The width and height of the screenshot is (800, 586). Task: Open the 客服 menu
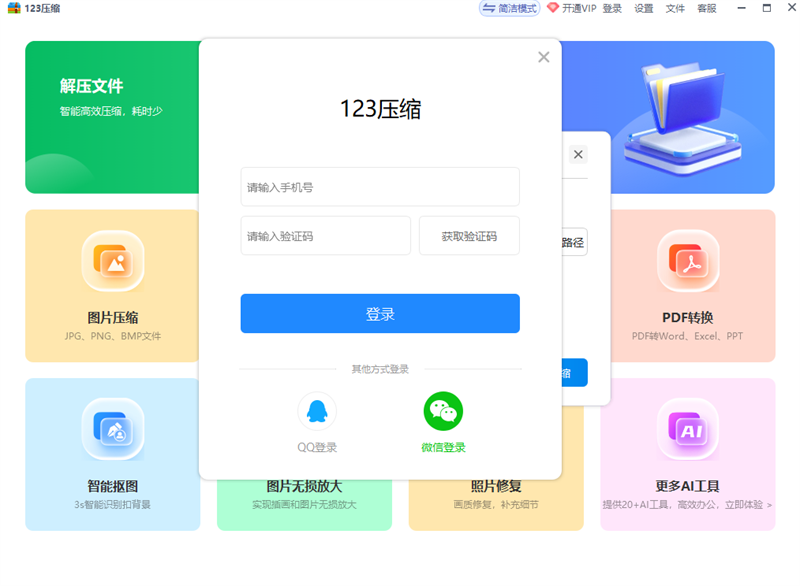[x=707, y=8]
